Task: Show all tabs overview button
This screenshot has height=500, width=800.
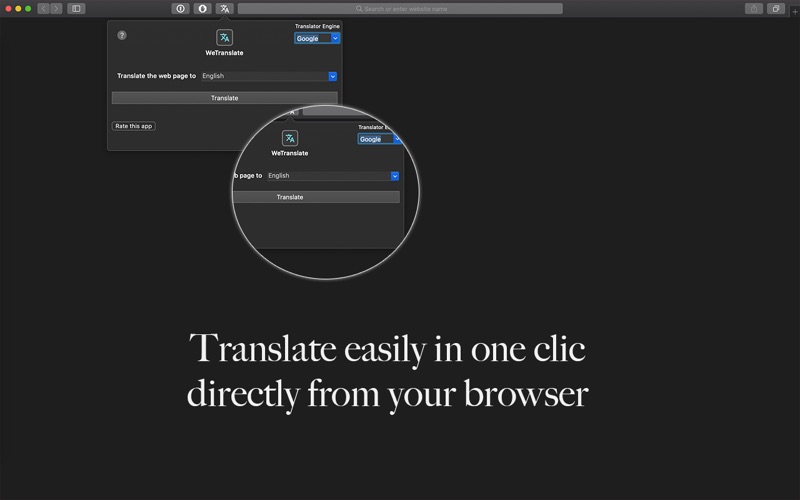Action: coord(776,9)
